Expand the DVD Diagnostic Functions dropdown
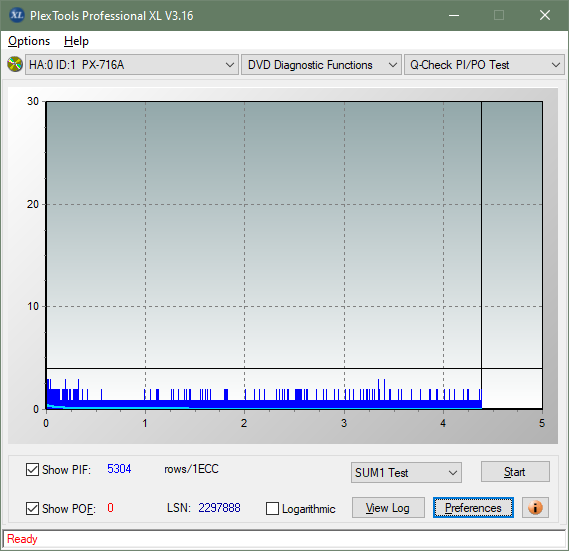Screen dimensions: 569x551 point(321,65)
